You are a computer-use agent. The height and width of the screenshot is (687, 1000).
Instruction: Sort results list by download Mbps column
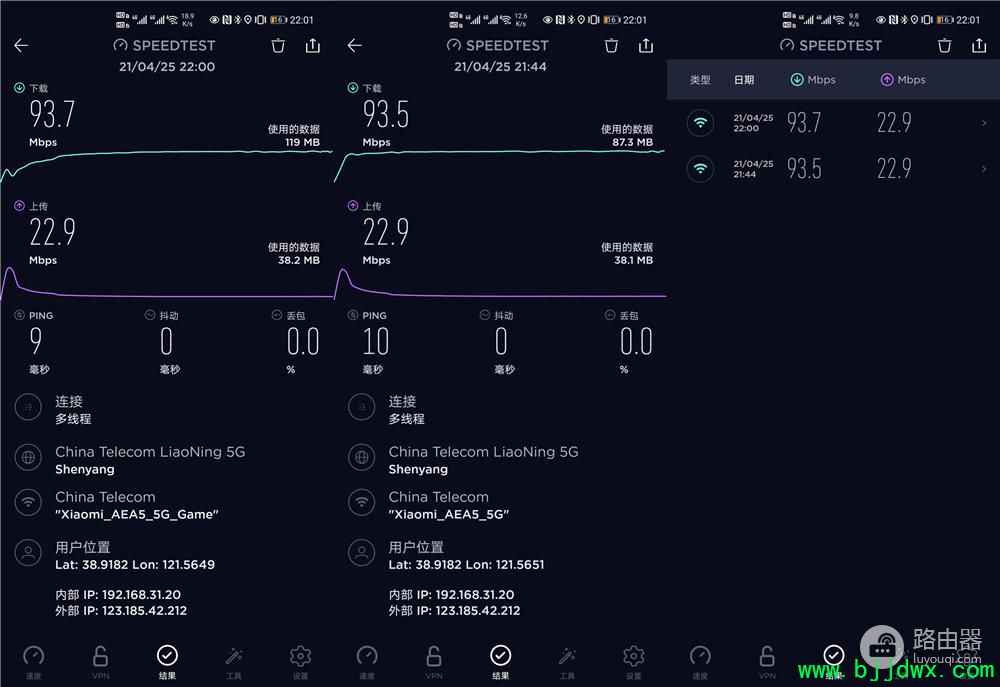(813, 80)
